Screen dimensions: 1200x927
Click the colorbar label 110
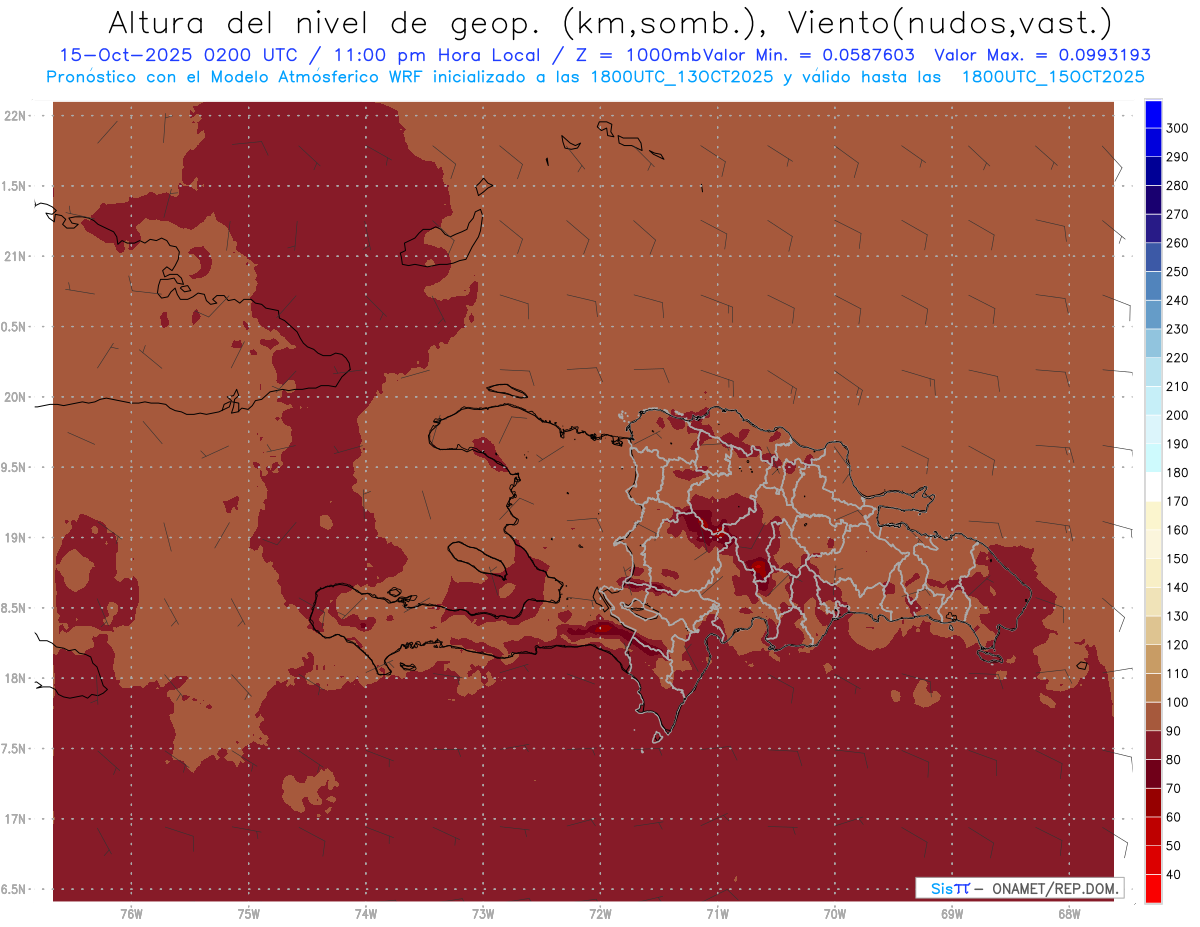pos(1176,674)
